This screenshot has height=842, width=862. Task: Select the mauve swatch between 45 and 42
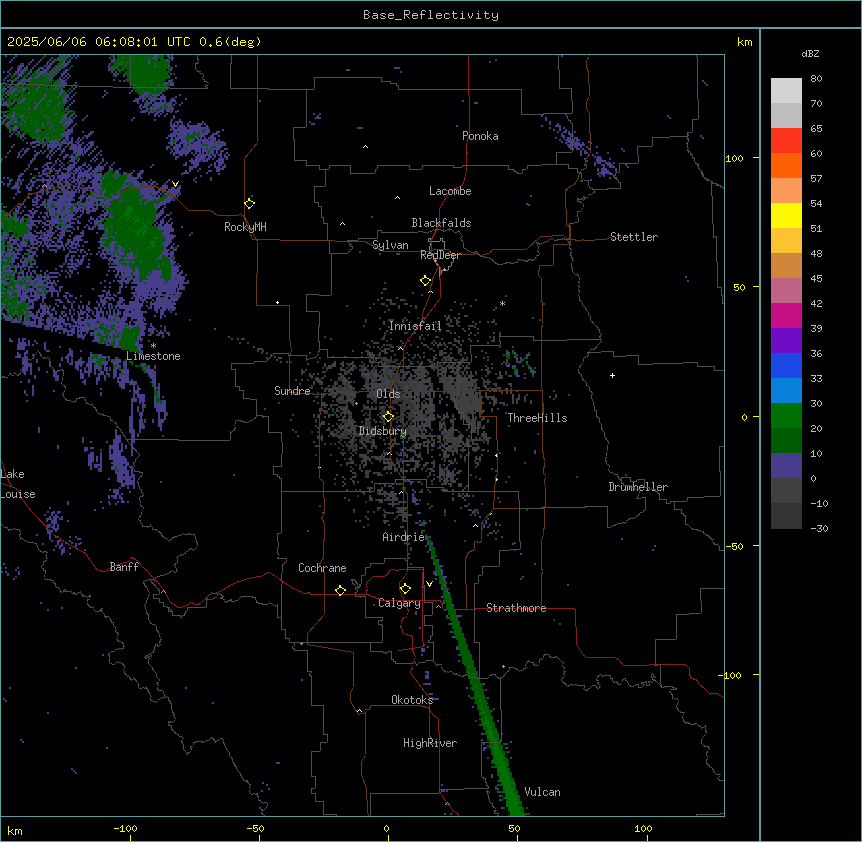[786, 291]
